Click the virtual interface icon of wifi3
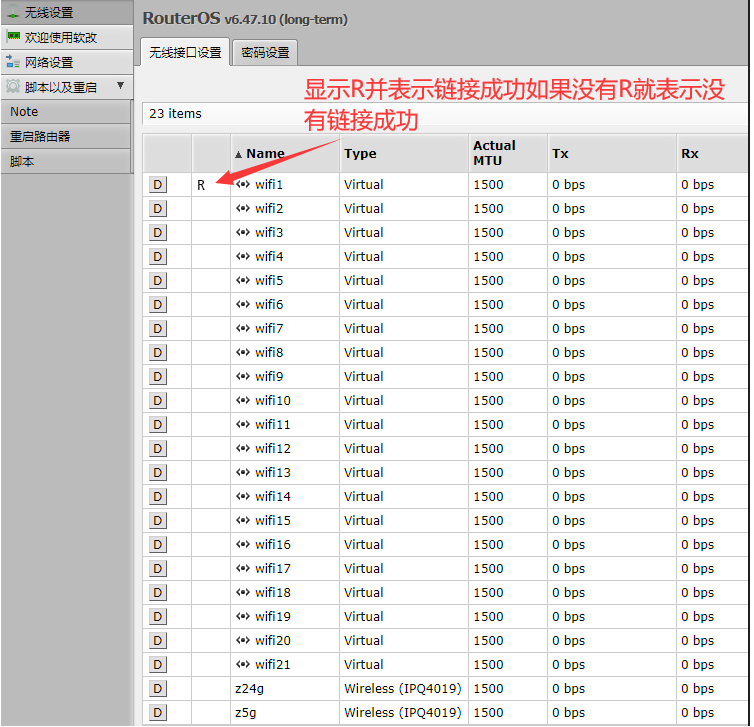The image size is (754, 727). pyautogui.click(x=243, y=232)
